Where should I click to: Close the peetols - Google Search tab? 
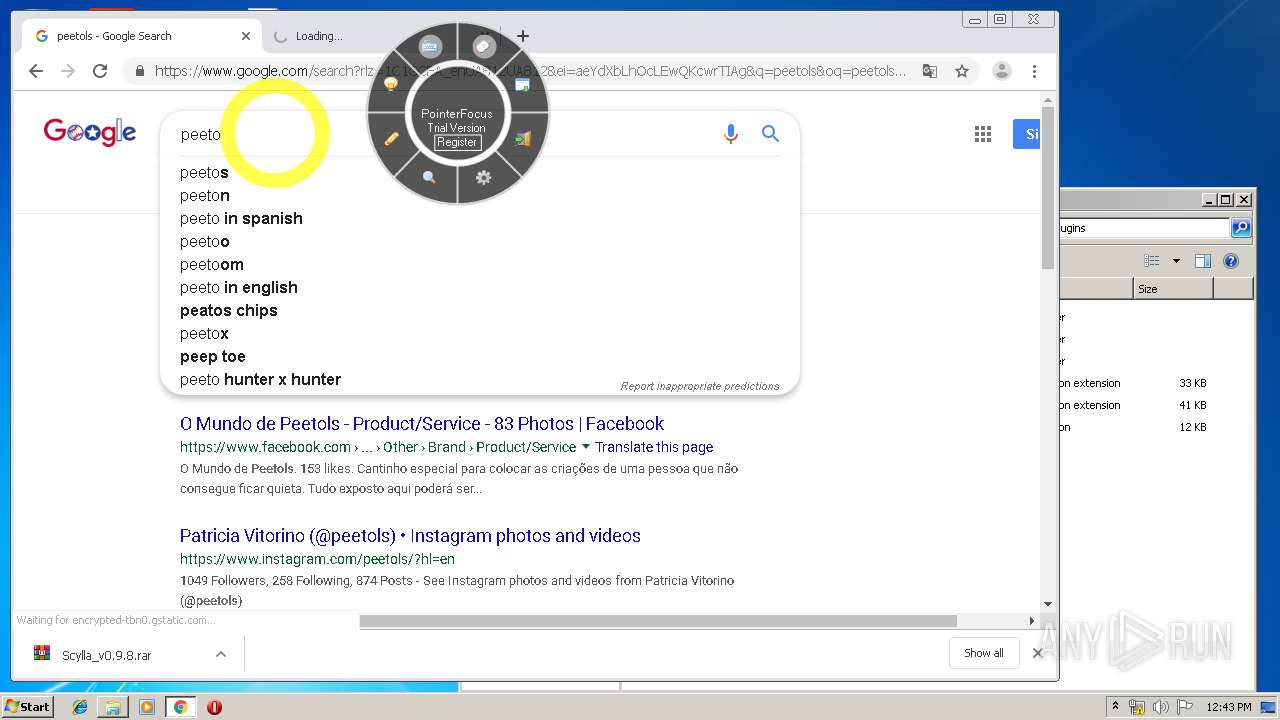pyautogui.click(x=246, y=36)
